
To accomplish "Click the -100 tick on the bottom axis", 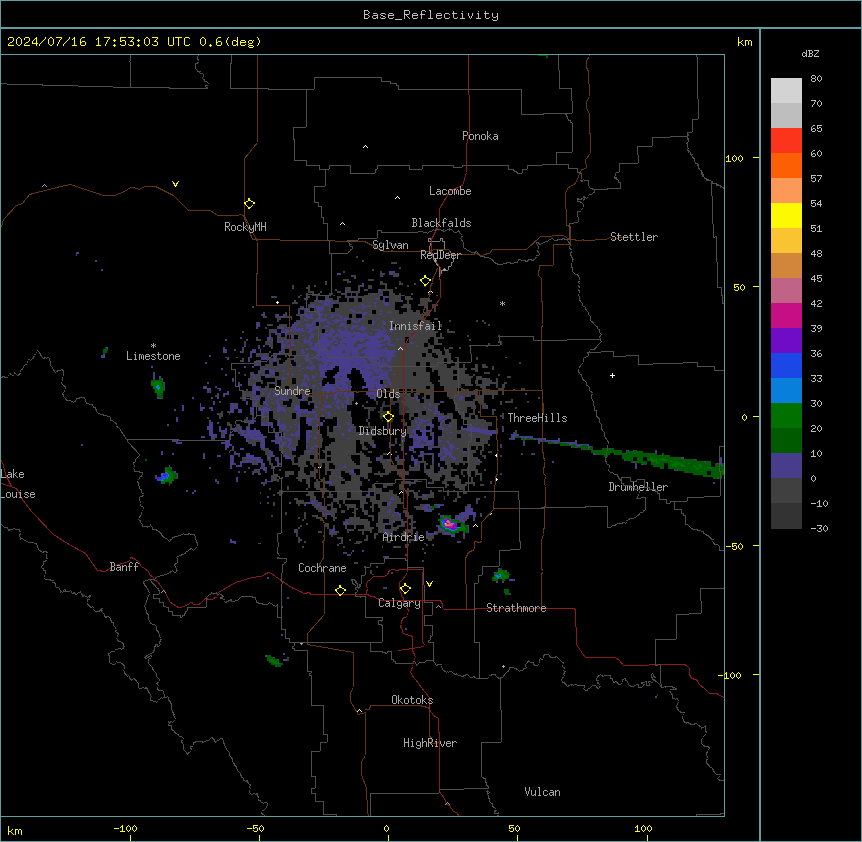I will 125,828.
